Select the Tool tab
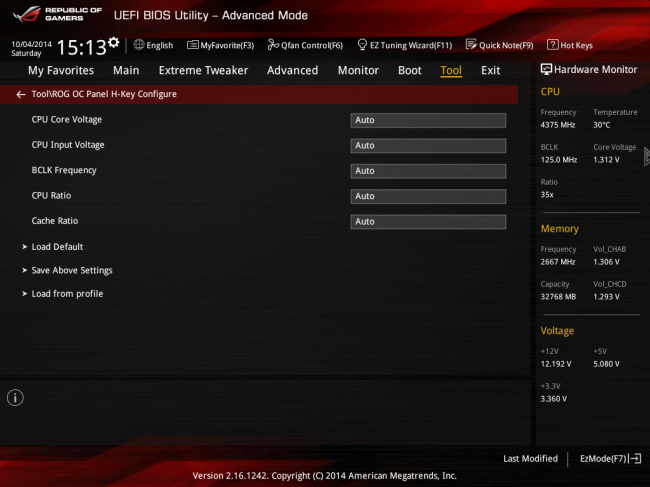This screenshot has width=650, height=487. click(x=451, y=70)
